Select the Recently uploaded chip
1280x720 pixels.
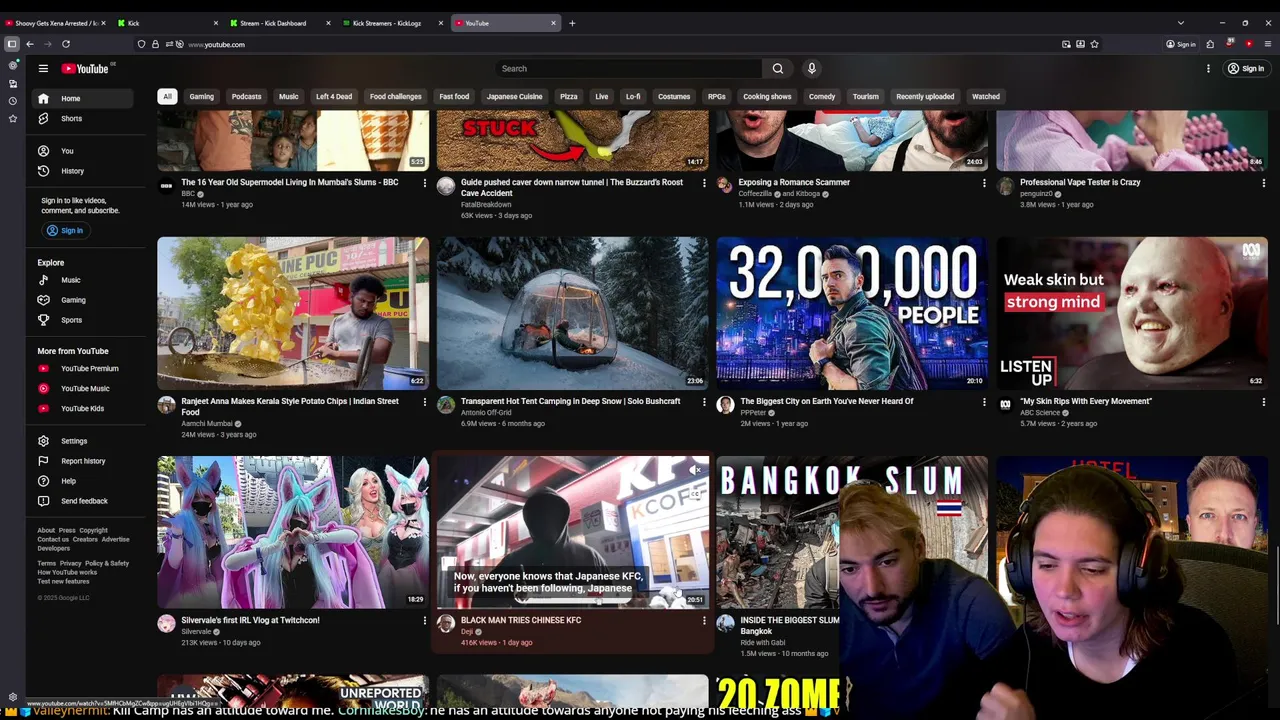click(925, 97)
